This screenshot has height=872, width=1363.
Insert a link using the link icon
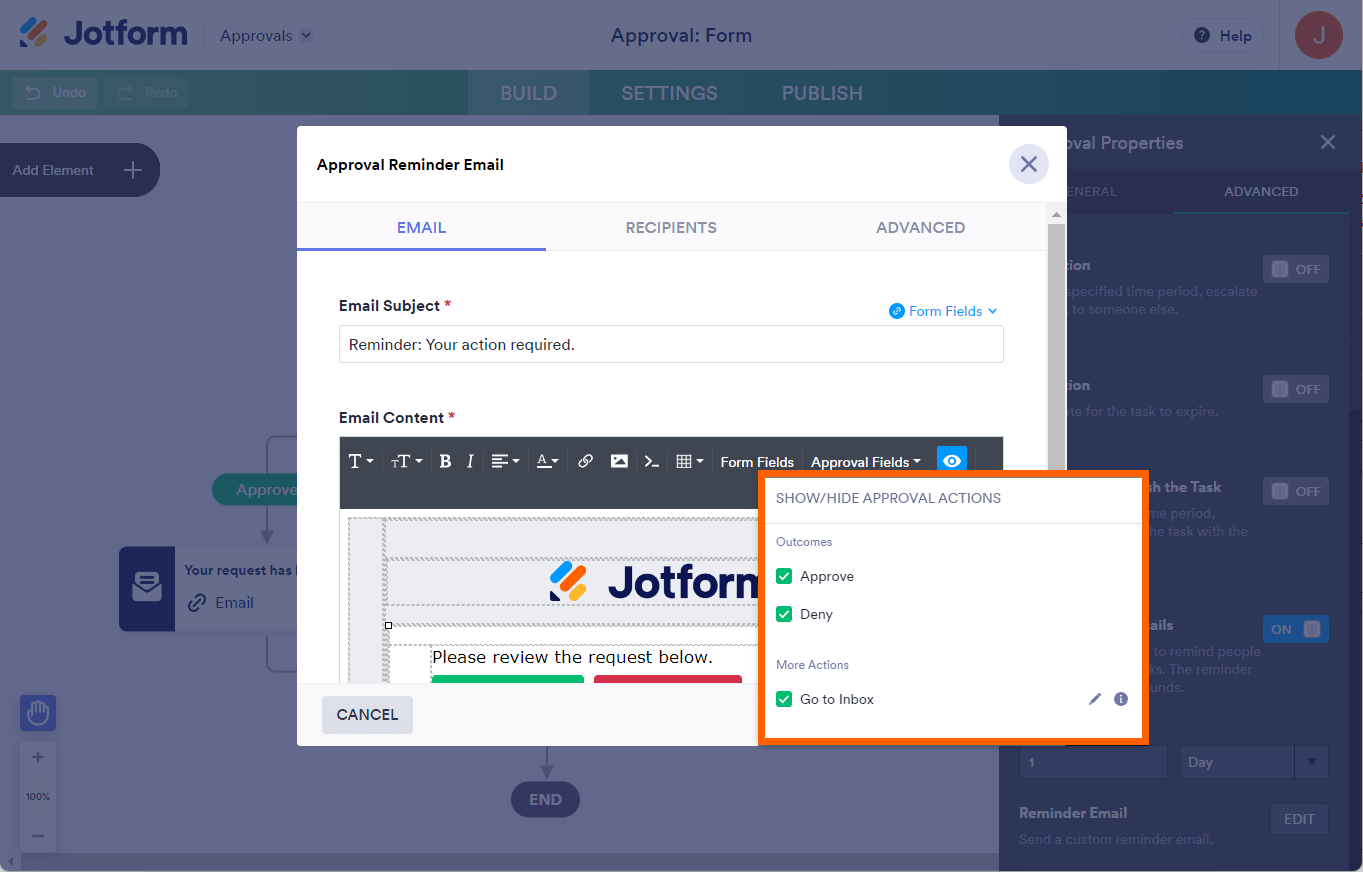pos(586,461)
